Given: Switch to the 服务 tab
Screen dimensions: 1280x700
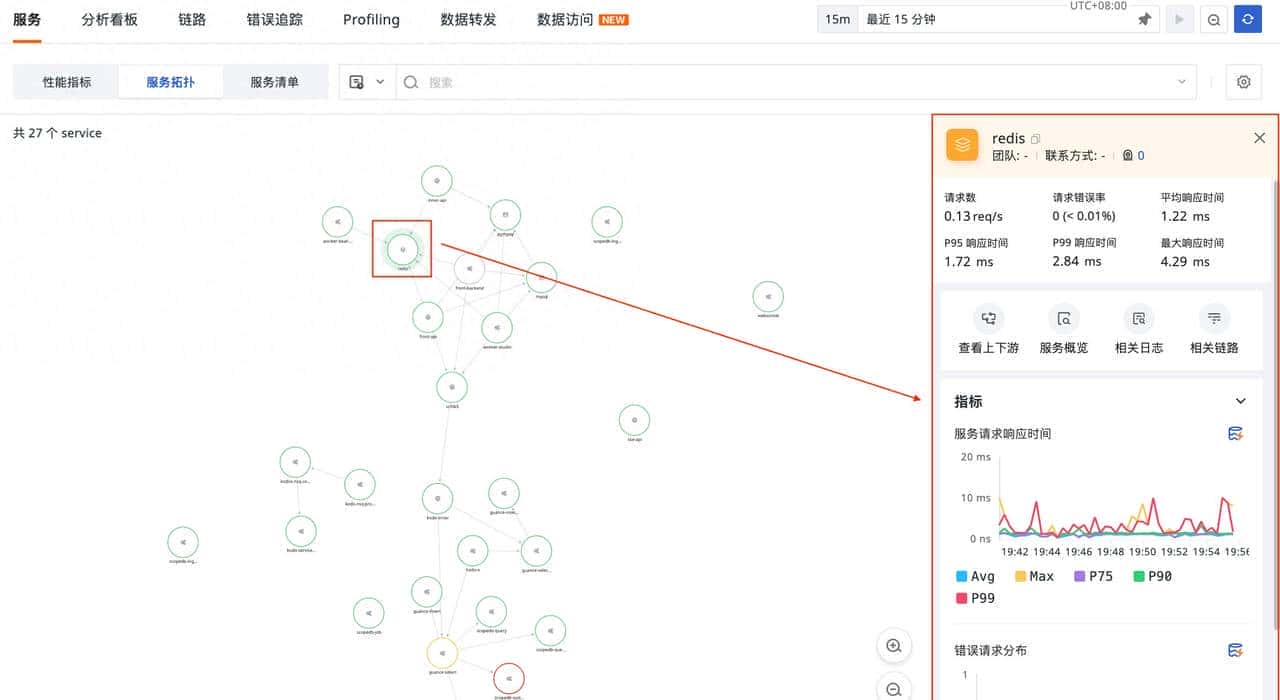Looking at the screenshot, I should point(27,19).
